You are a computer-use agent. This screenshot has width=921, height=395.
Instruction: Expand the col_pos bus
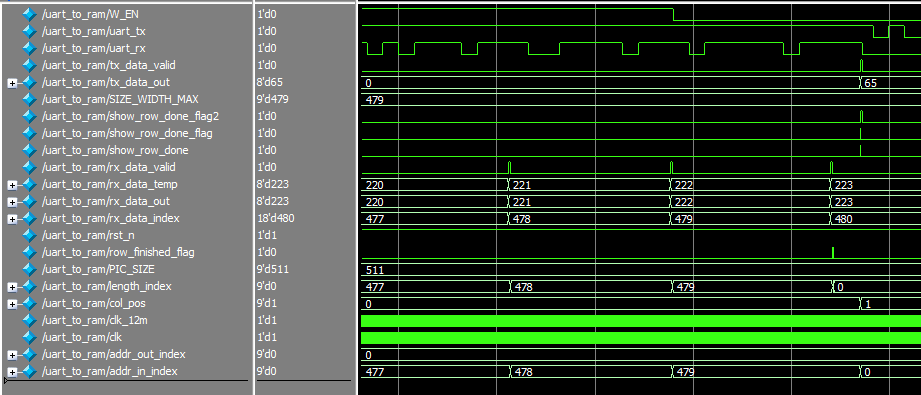coord(12,305)
